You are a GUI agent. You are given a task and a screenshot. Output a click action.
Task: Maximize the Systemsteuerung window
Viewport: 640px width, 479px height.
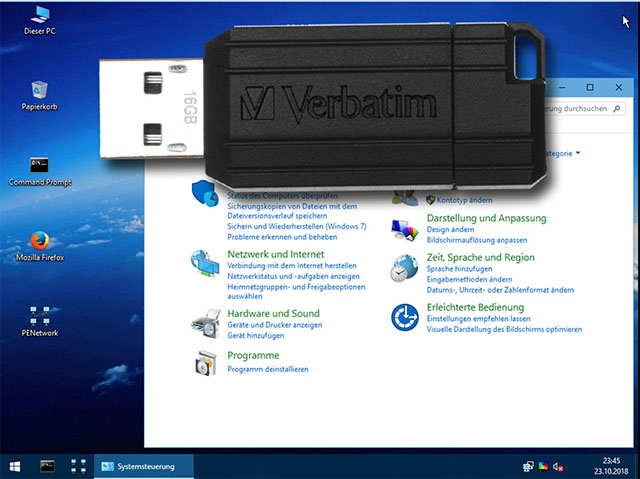(590, 87)
